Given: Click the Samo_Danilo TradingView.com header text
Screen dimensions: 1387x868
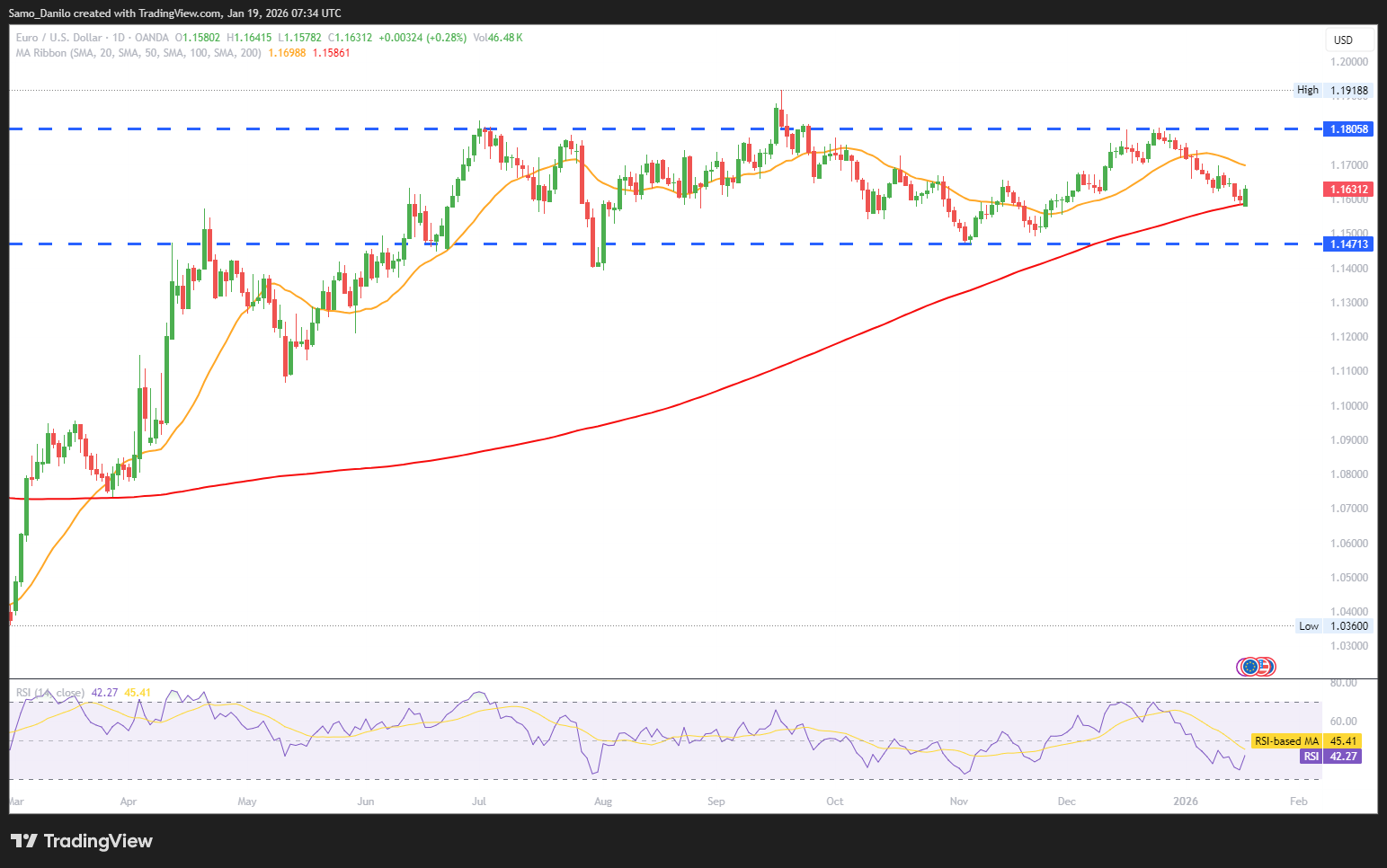Looking at the screenshot, I should (x=174, y=13).
